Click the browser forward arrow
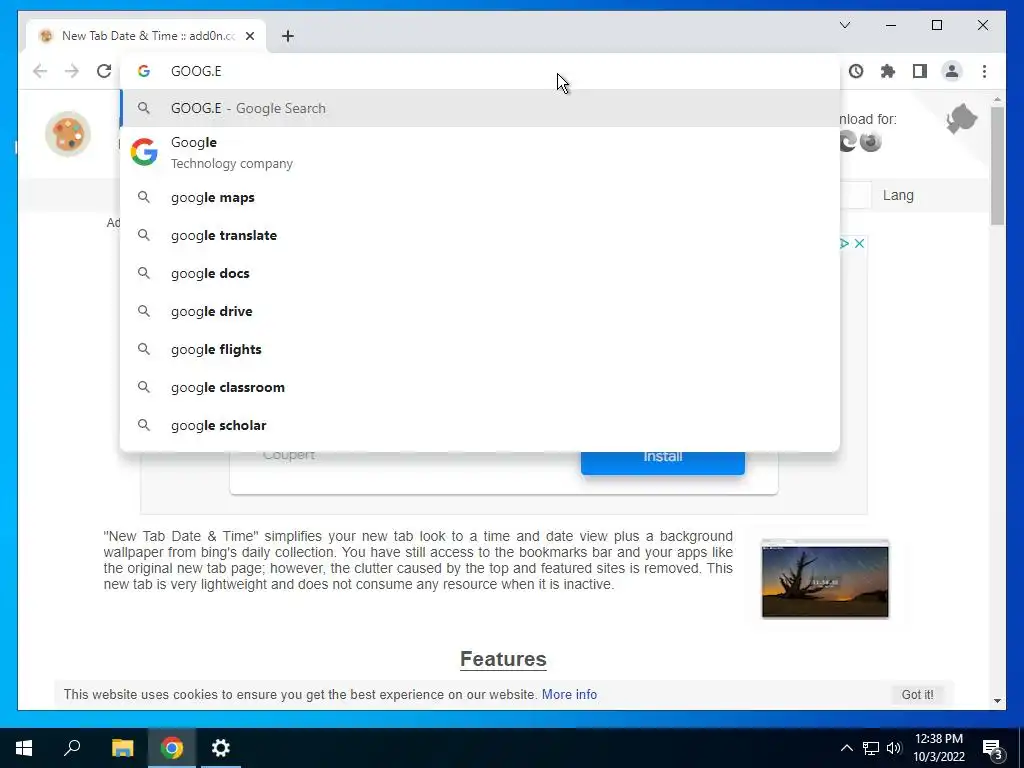 [x=72, y=71]
